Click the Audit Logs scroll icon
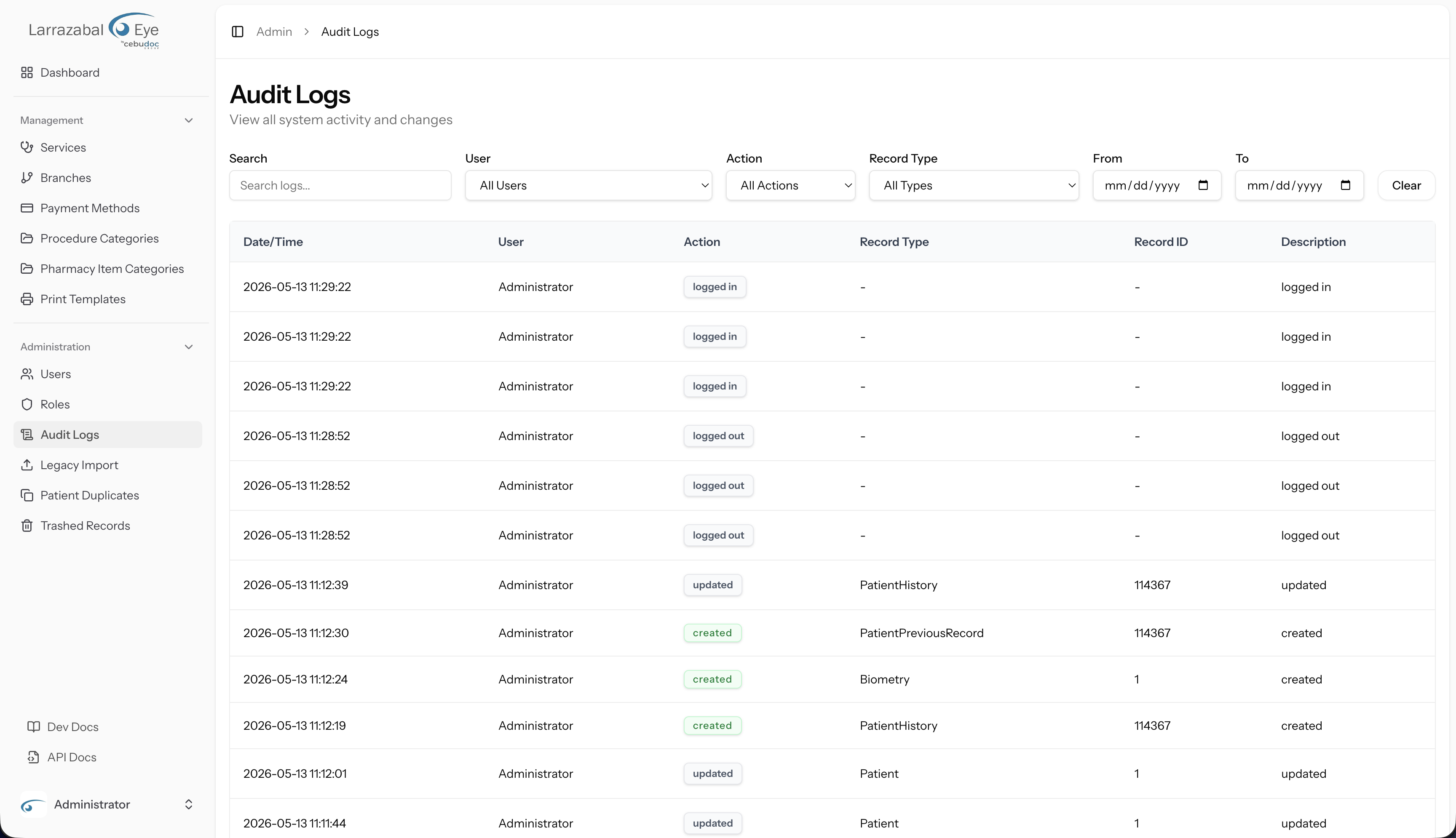This screenshot has height=838, width=1456. click(x=27, y=435)
